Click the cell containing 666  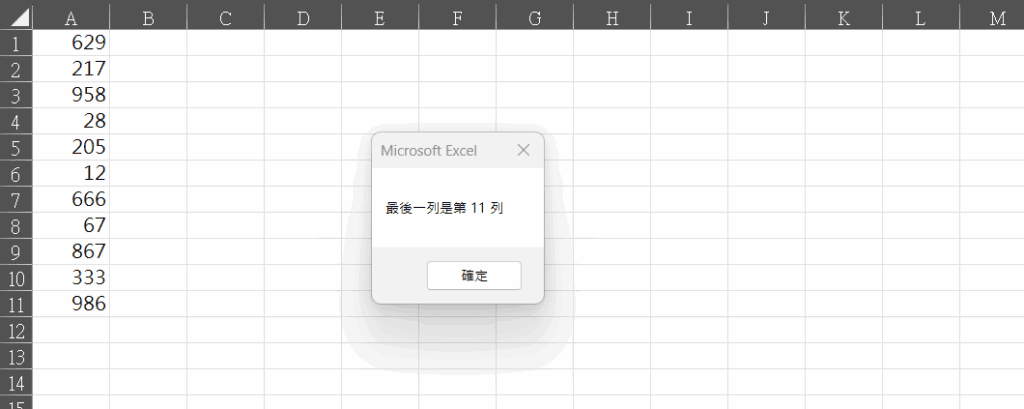tap(71, 199)
